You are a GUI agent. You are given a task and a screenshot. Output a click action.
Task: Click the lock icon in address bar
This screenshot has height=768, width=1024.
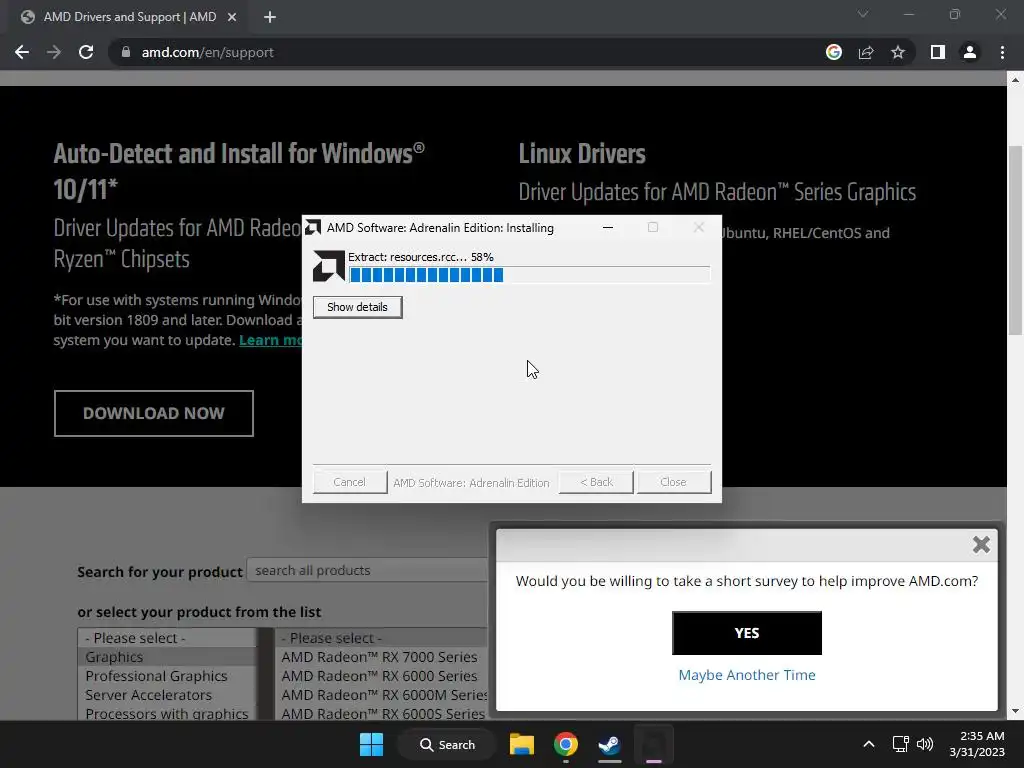[x=126, y=52]
